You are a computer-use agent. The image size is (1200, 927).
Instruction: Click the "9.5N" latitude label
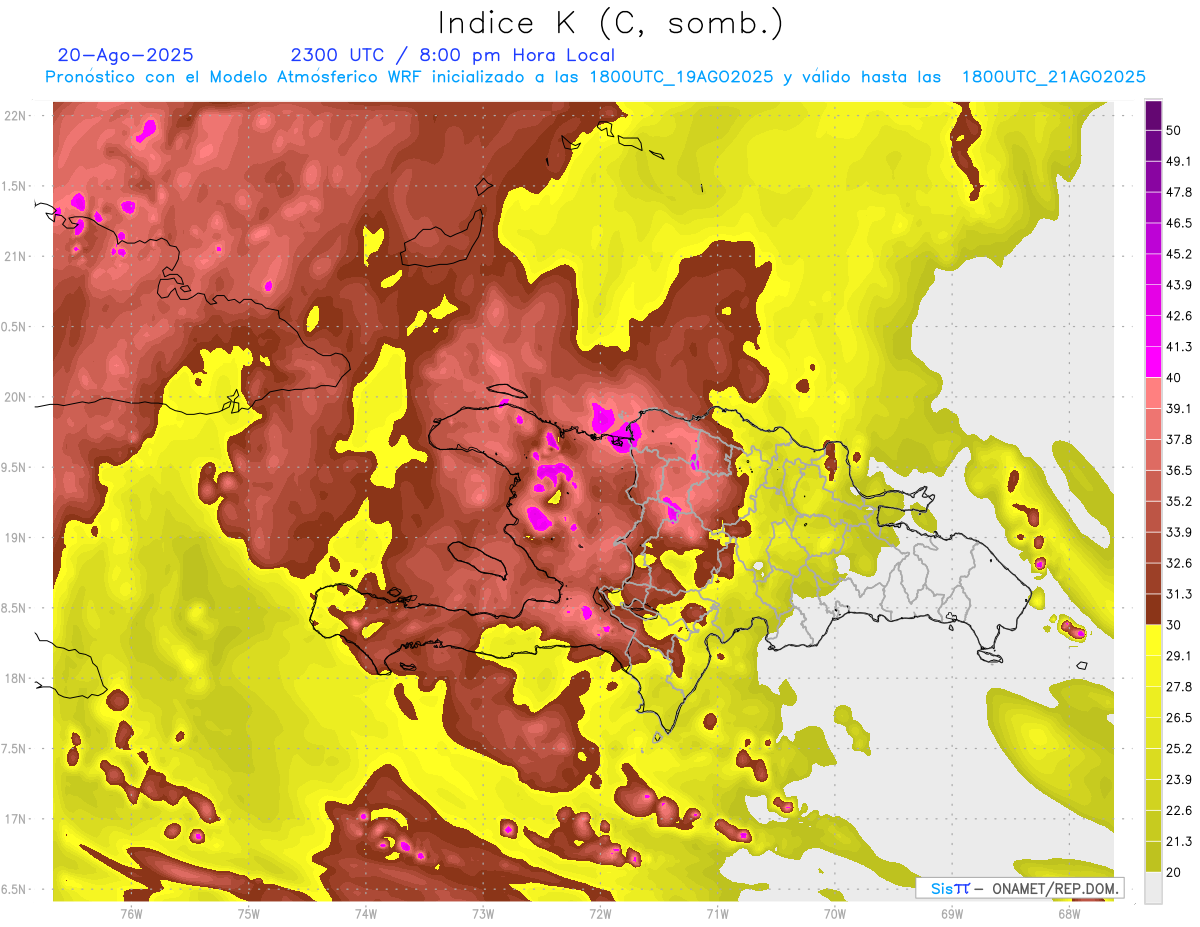point(14,467)
